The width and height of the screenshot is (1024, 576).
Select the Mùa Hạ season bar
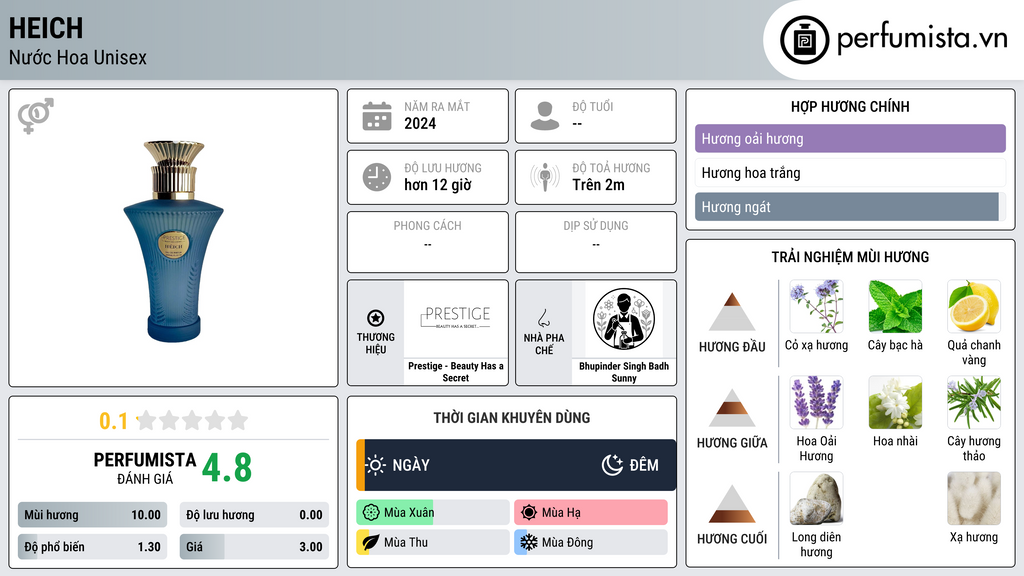pos(591,513)
